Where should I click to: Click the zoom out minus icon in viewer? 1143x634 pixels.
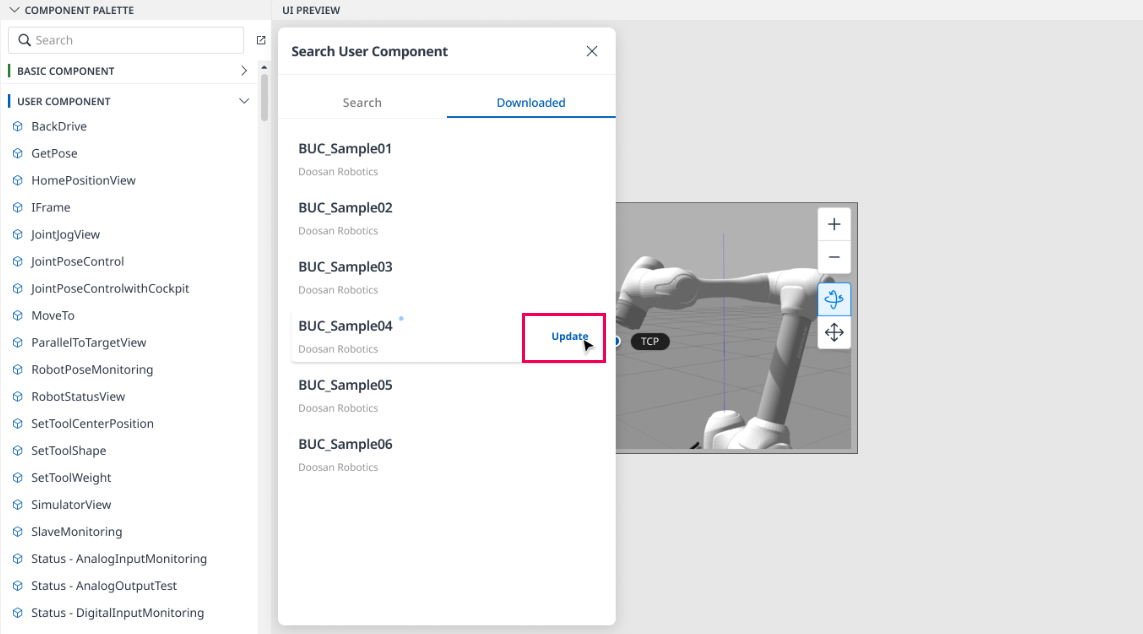coord(834,257)
